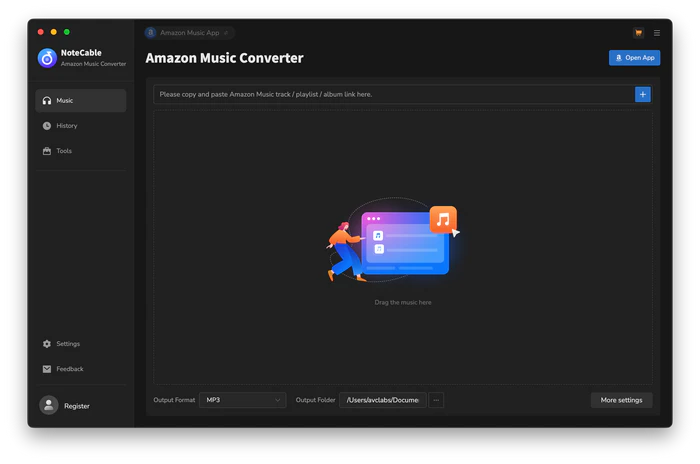Click the green maximize window button
Image resolution: width=700 pixels, height=464 pixels.
67,32
